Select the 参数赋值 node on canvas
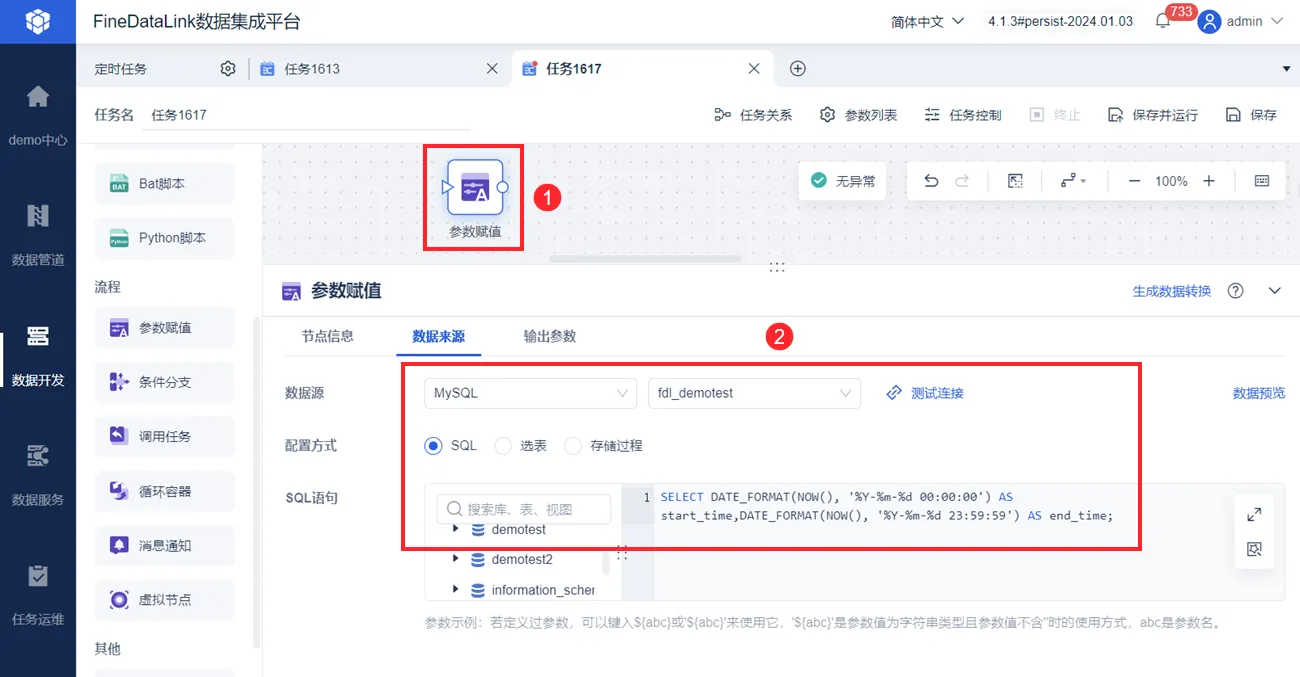Image resolution: width=1300 pixels, height=677 pixels. pos(475,187)
